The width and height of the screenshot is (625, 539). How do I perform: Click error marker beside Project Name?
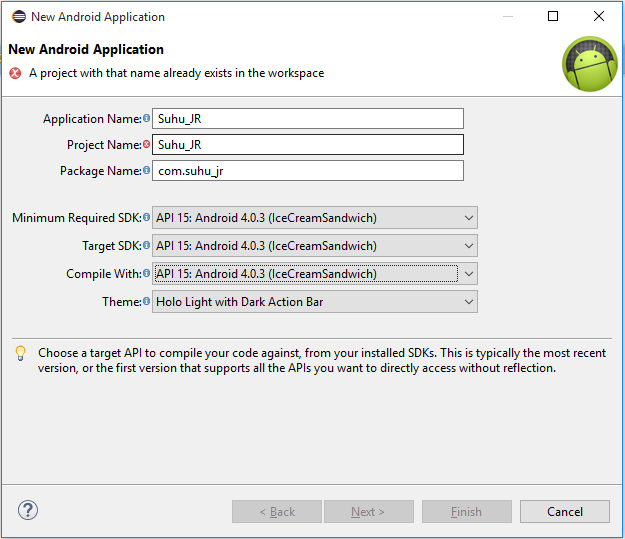146,145
